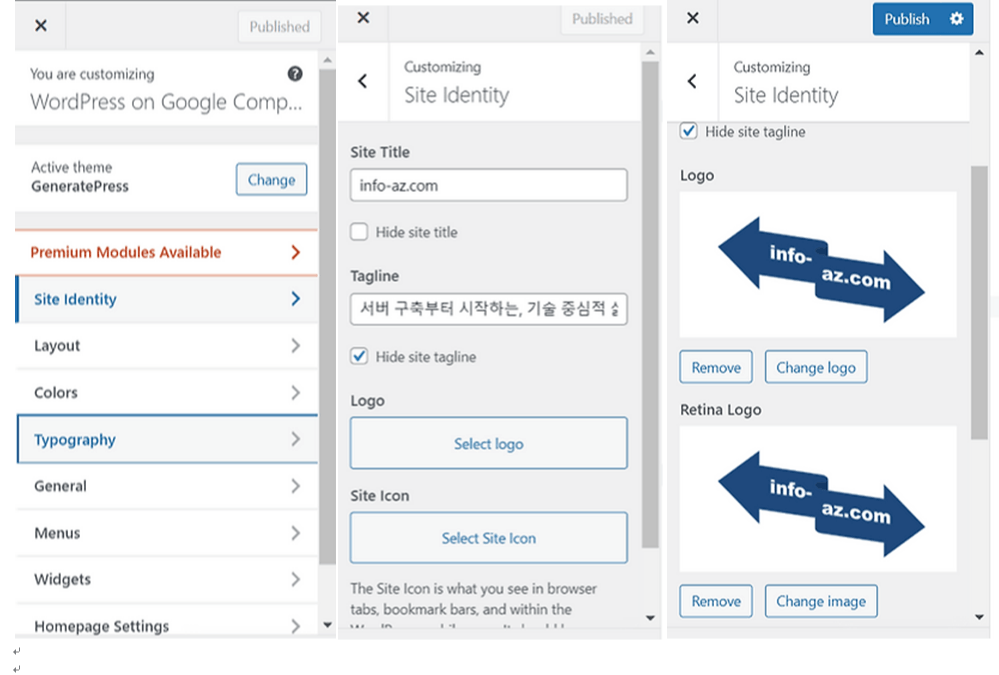The image size is (999, 675).
Task: Click the middle panel's vertical scrollbar
Action: 650,300
